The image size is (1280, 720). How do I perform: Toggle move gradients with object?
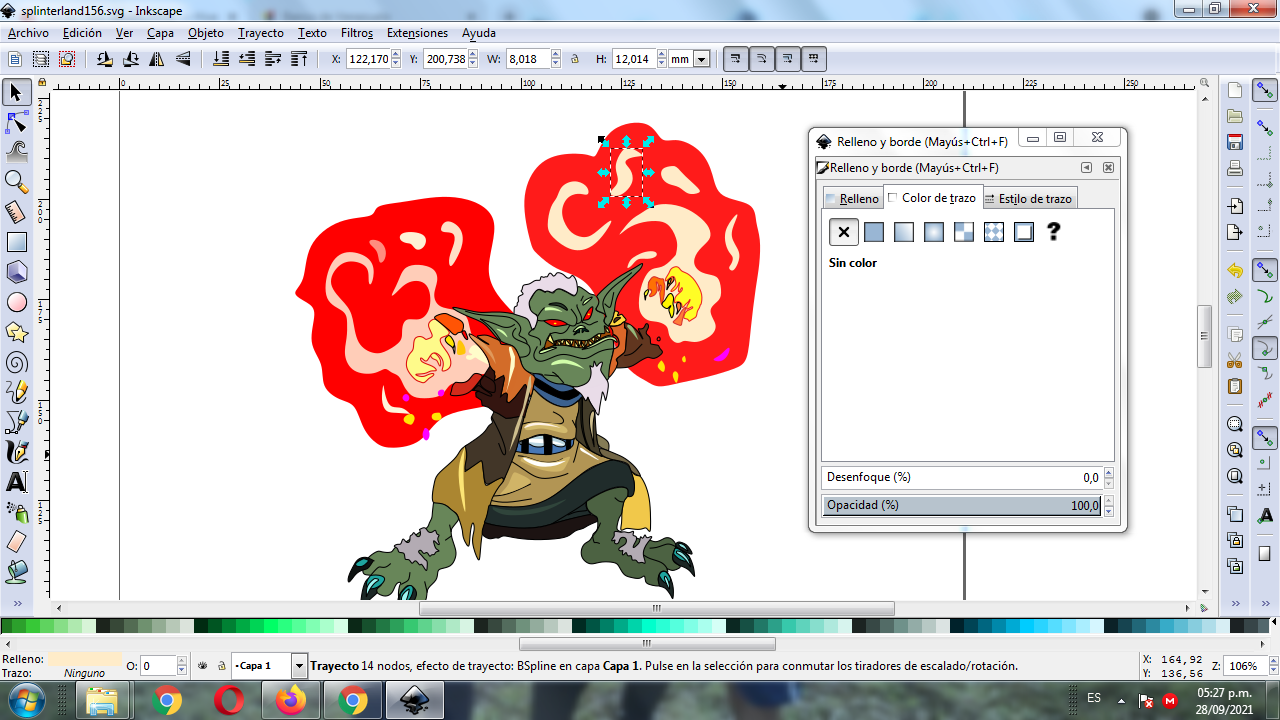[787, 59]
